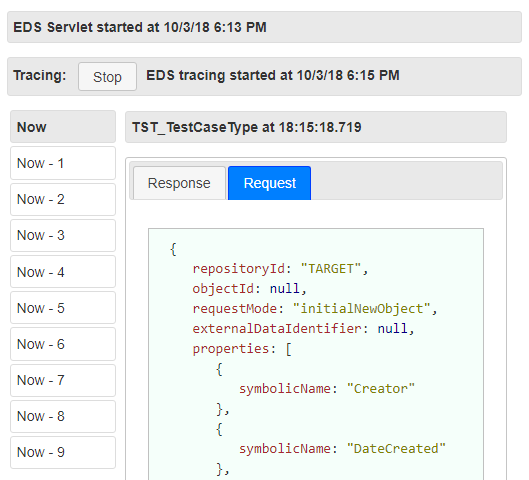Click the symbolicName "DateCreated" line

click(342, 449)
